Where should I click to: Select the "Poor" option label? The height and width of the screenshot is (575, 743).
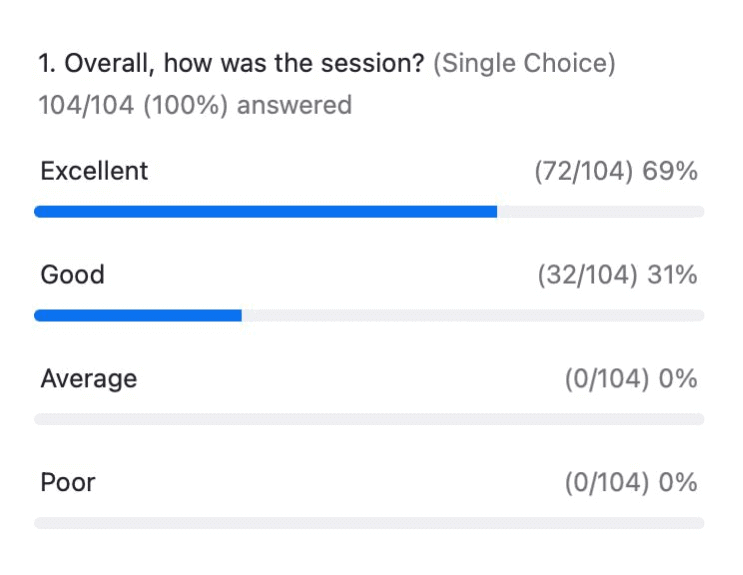[x=68, y=483]
